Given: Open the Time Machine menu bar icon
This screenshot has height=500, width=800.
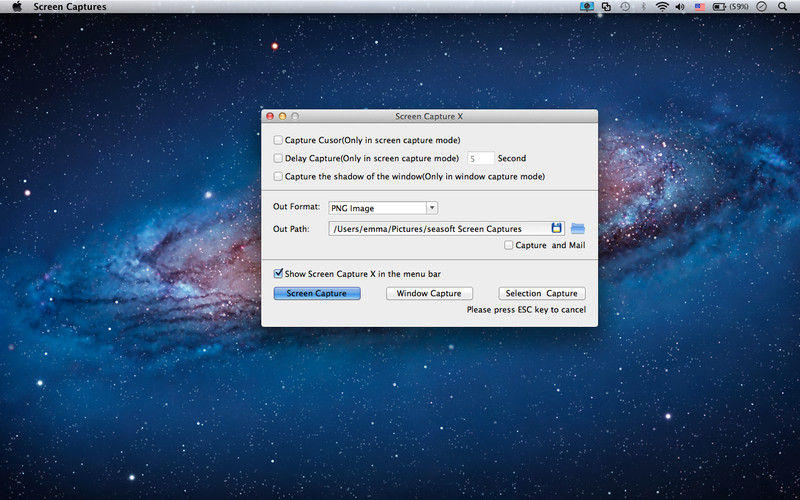Looking at the screenshot, I should pos(625,7).
